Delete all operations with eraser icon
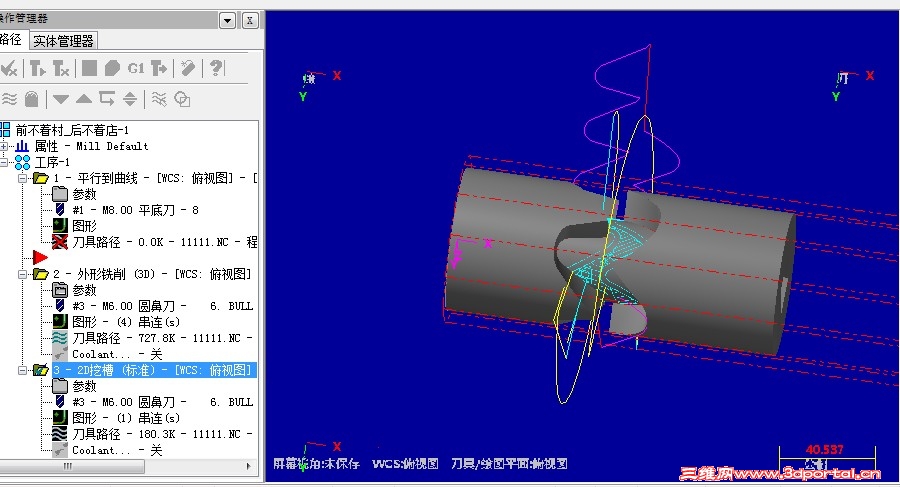This screenshot has width=900, height=487. click(188, 68)
